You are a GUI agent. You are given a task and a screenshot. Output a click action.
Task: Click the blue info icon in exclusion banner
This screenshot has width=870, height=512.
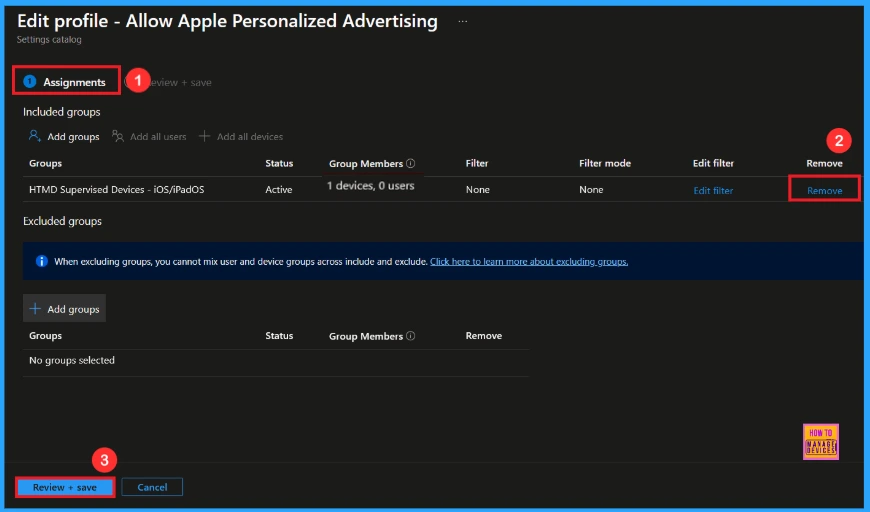click(42, 261)
